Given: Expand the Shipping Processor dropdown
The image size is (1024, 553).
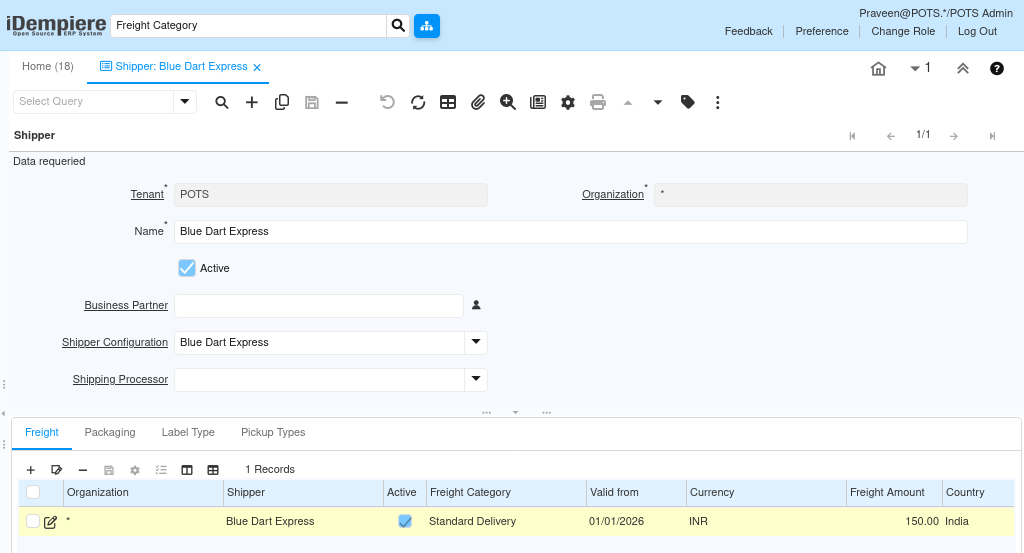Looking at the screenshot, I should click(476, 379).
